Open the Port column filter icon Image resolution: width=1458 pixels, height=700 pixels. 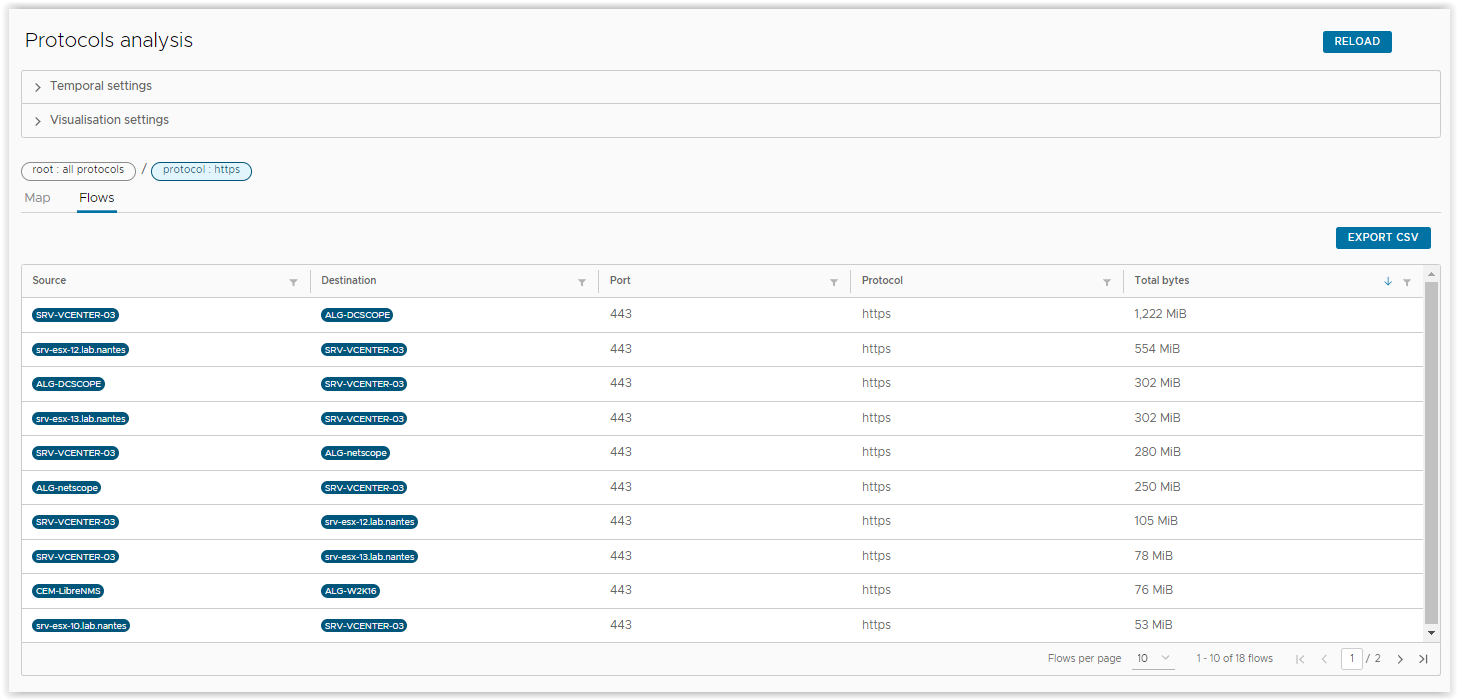(x=834, y=283)
